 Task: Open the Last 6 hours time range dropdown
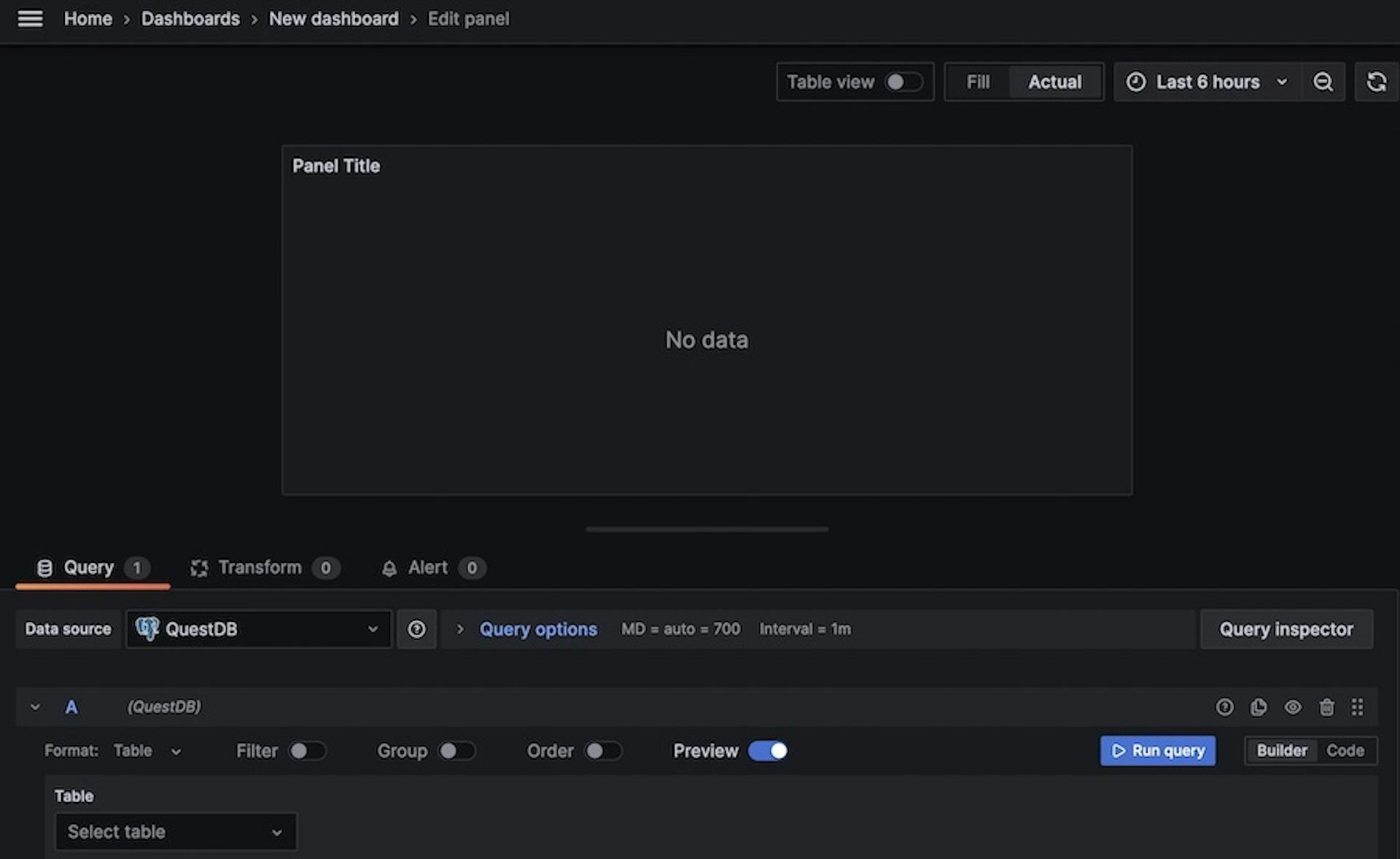1207,82
